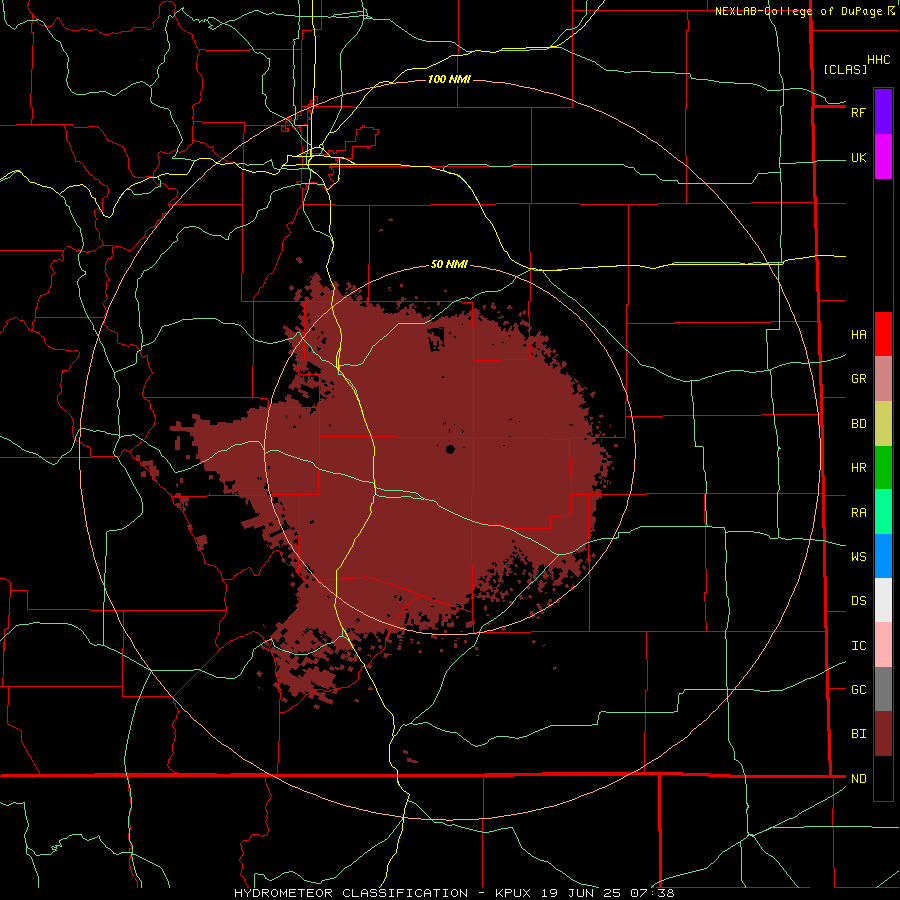Choose the gray GC legend swatch
900x900 pixels.
pyautogui.click(x=883, y=689)
